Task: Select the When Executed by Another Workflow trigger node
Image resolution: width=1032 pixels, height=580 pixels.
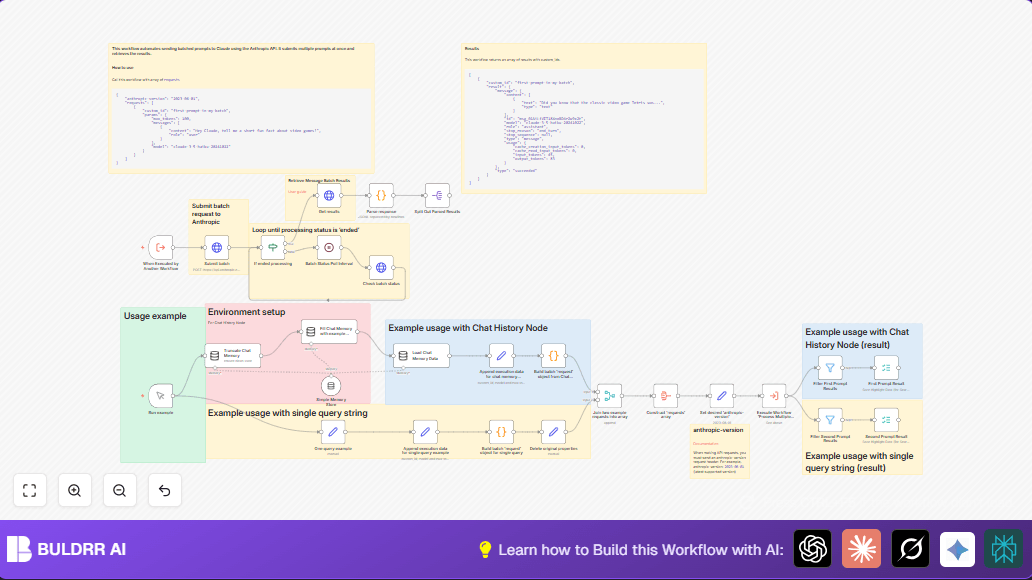Action: coord(161,248)
